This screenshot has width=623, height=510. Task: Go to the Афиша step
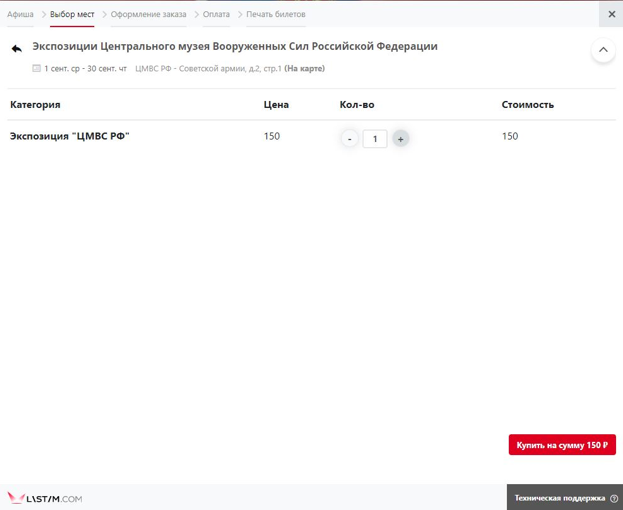(x=20, y=15)
